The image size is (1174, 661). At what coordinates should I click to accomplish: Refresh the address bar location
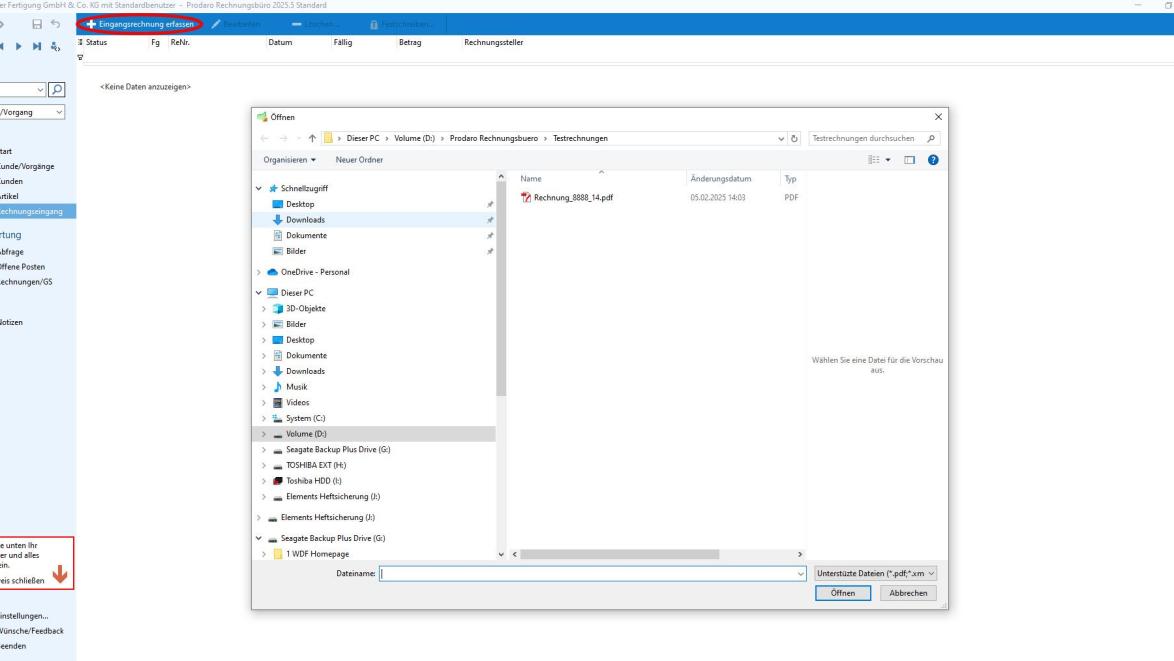[794, 138]
